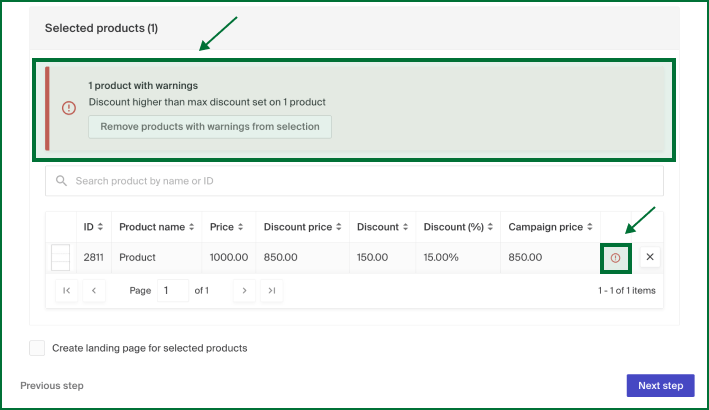709x410 pixels.
Task: Click Remove products with warnings from selection
Action: (210, 127)
